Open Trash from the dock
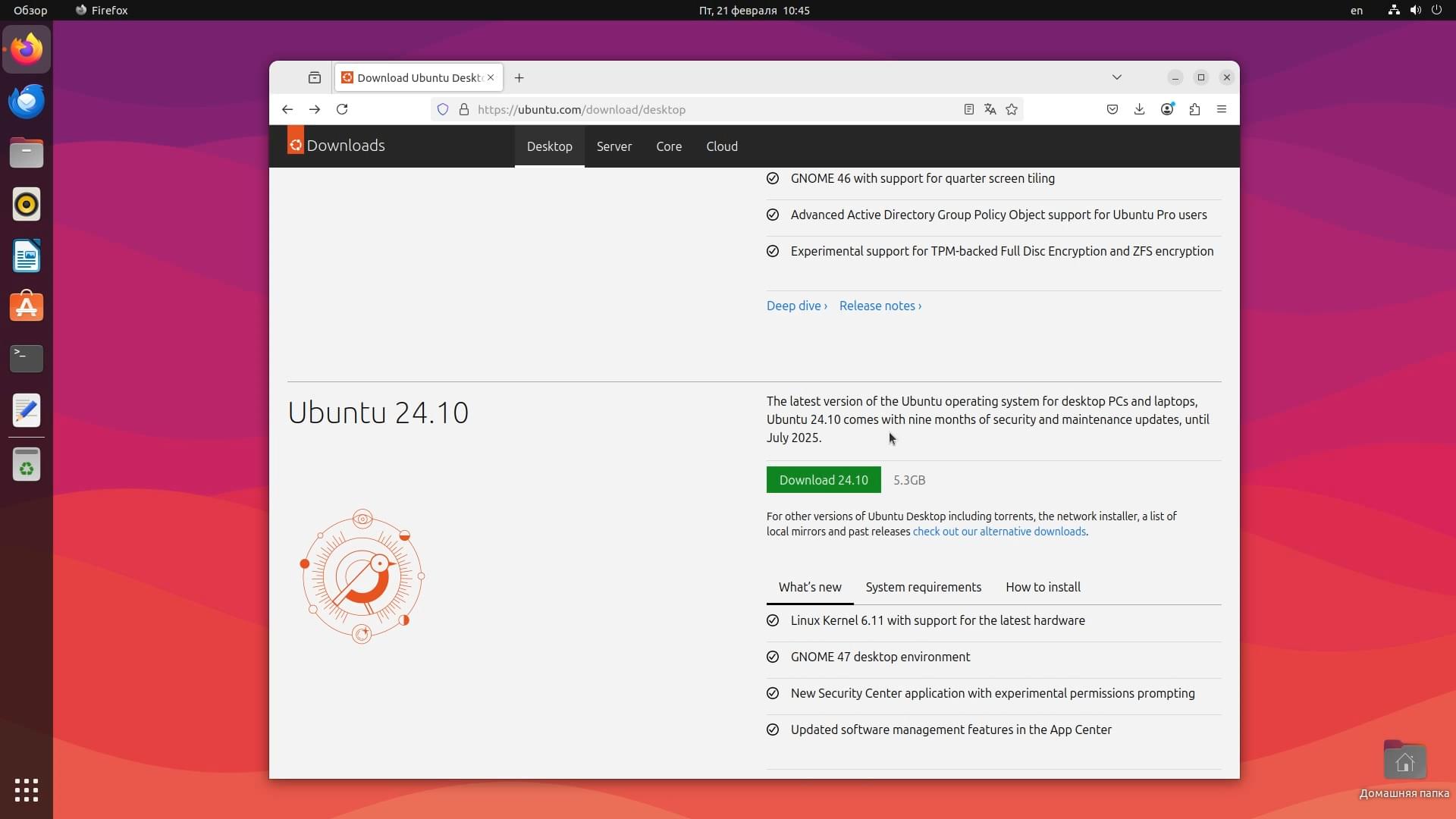This screenshot has height=819, width=1456. tap(27, 464)
